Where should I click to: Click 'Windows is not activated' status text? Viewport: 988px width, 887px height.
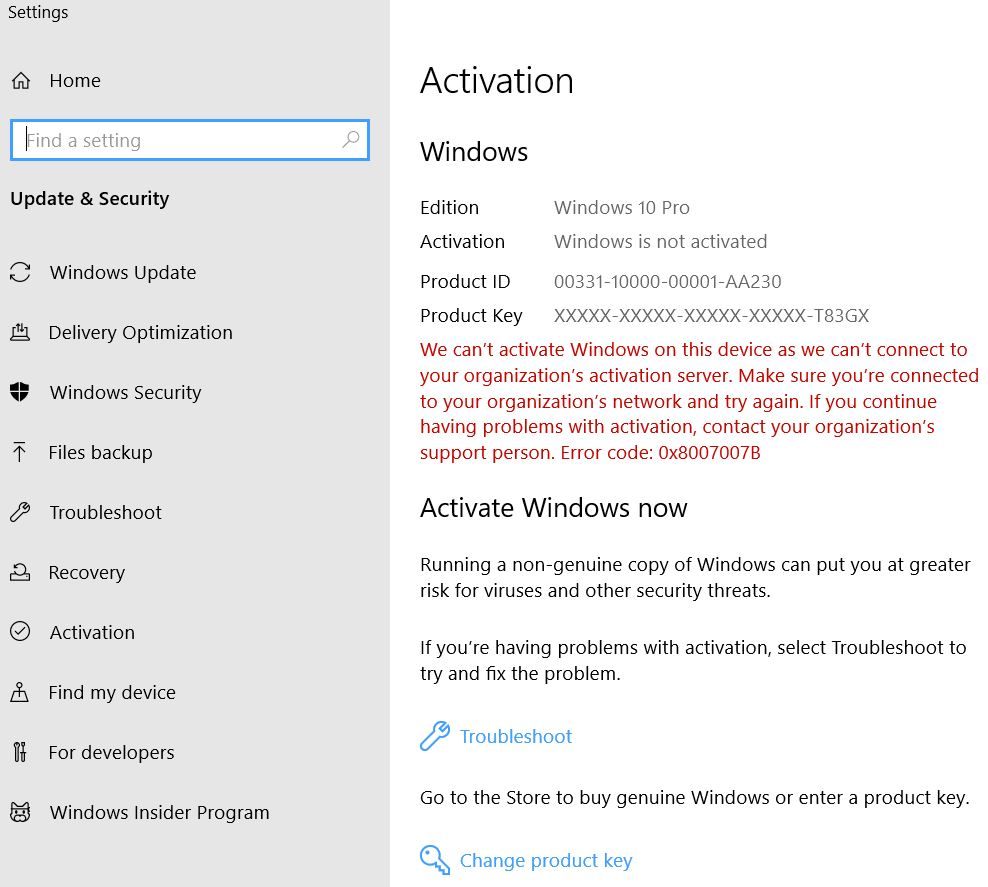(x=660, y=241)
